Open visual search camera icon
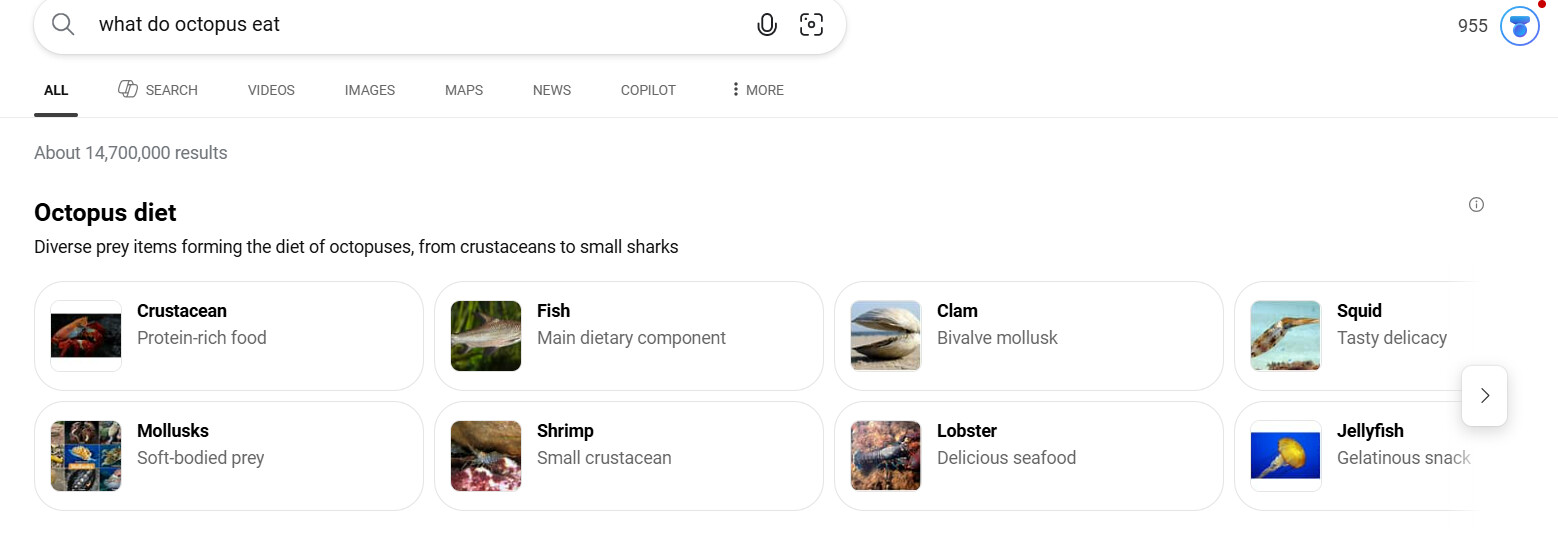 coord(812,25)
